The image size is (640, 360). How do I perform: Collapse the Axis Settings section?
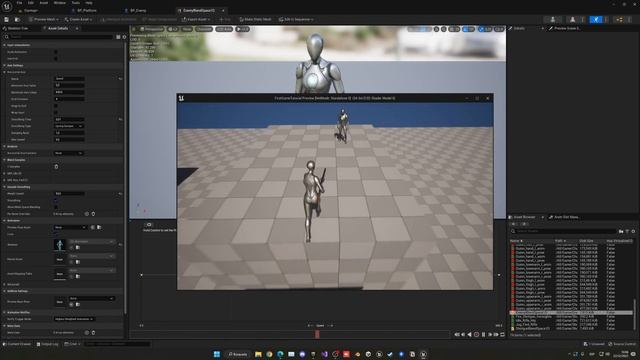pyautogui.click(x=4, y=65)
